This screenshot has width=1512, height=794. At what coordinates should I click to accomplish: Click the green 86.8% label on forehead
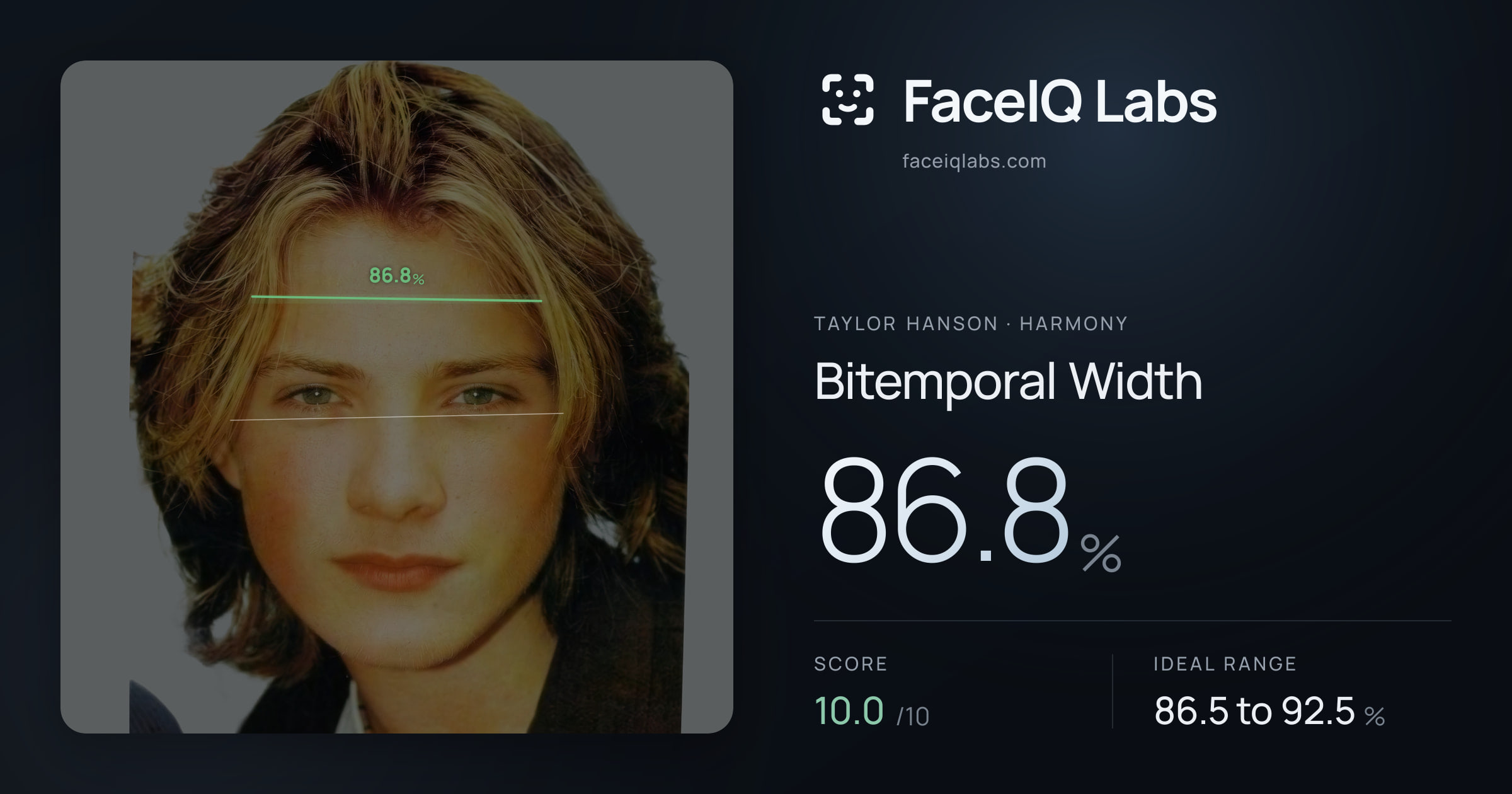[x=397, y=276]
